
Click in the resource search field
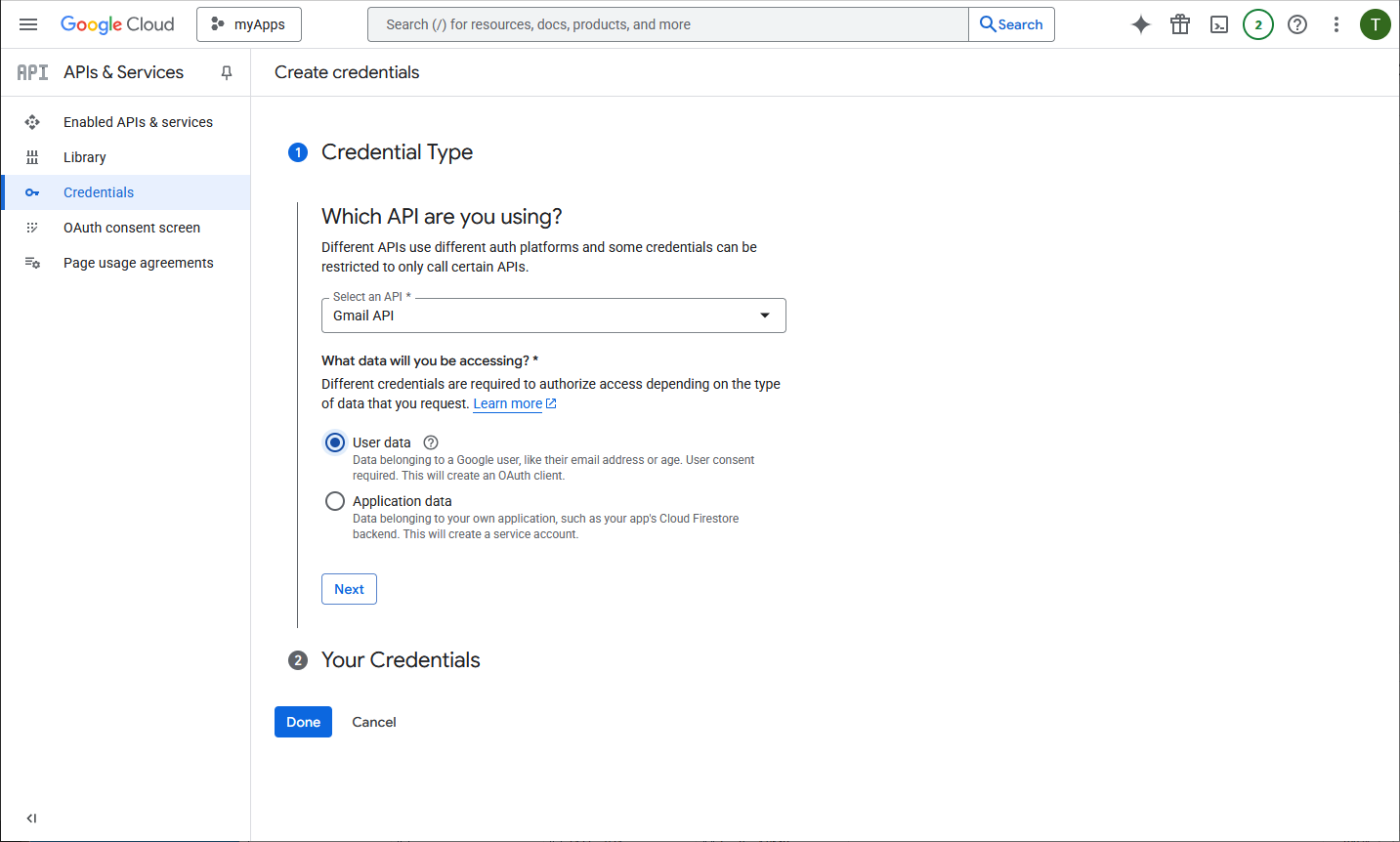(667, 24)
